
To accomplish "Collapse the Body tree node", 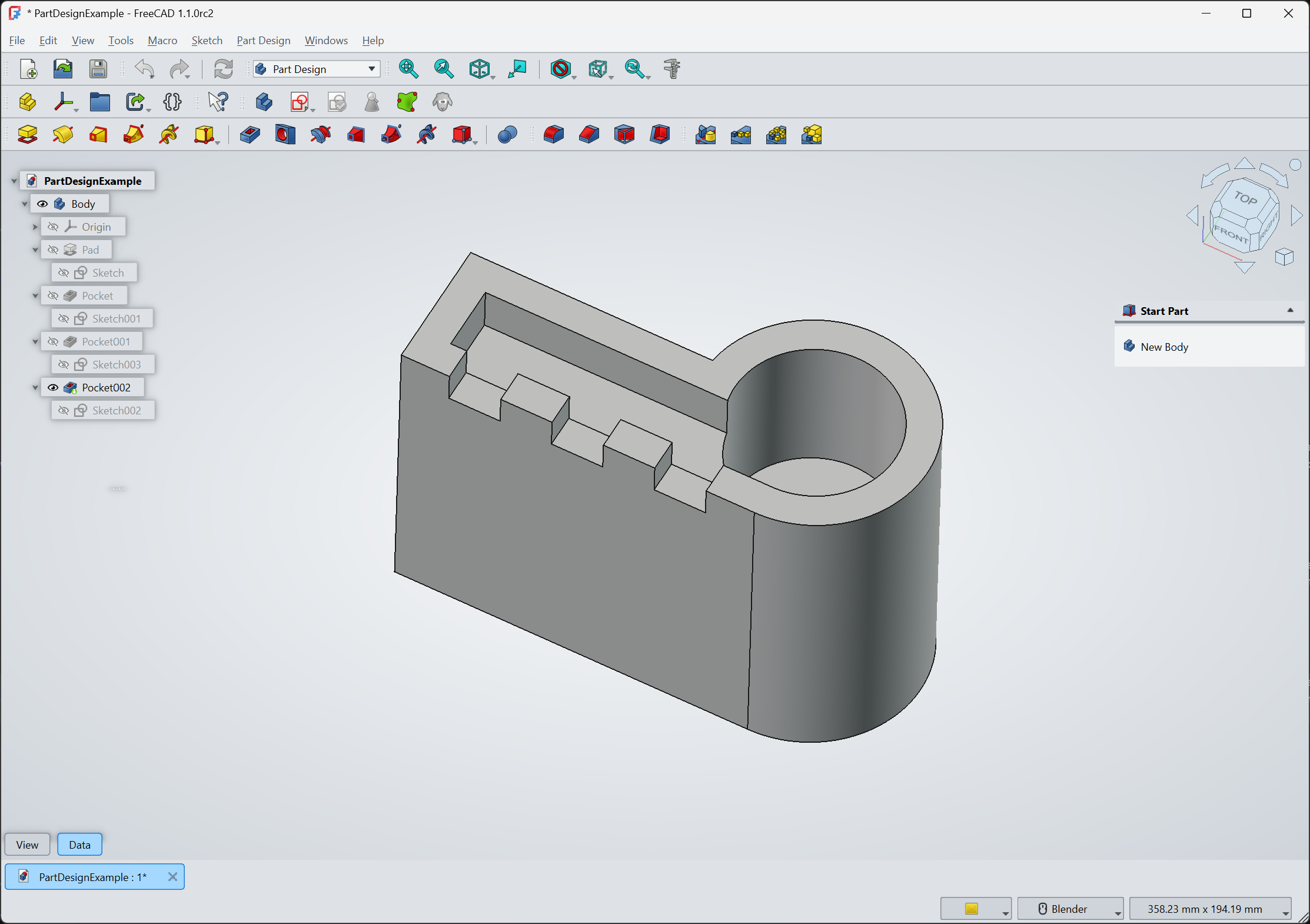I will click(x=25, y=204).
